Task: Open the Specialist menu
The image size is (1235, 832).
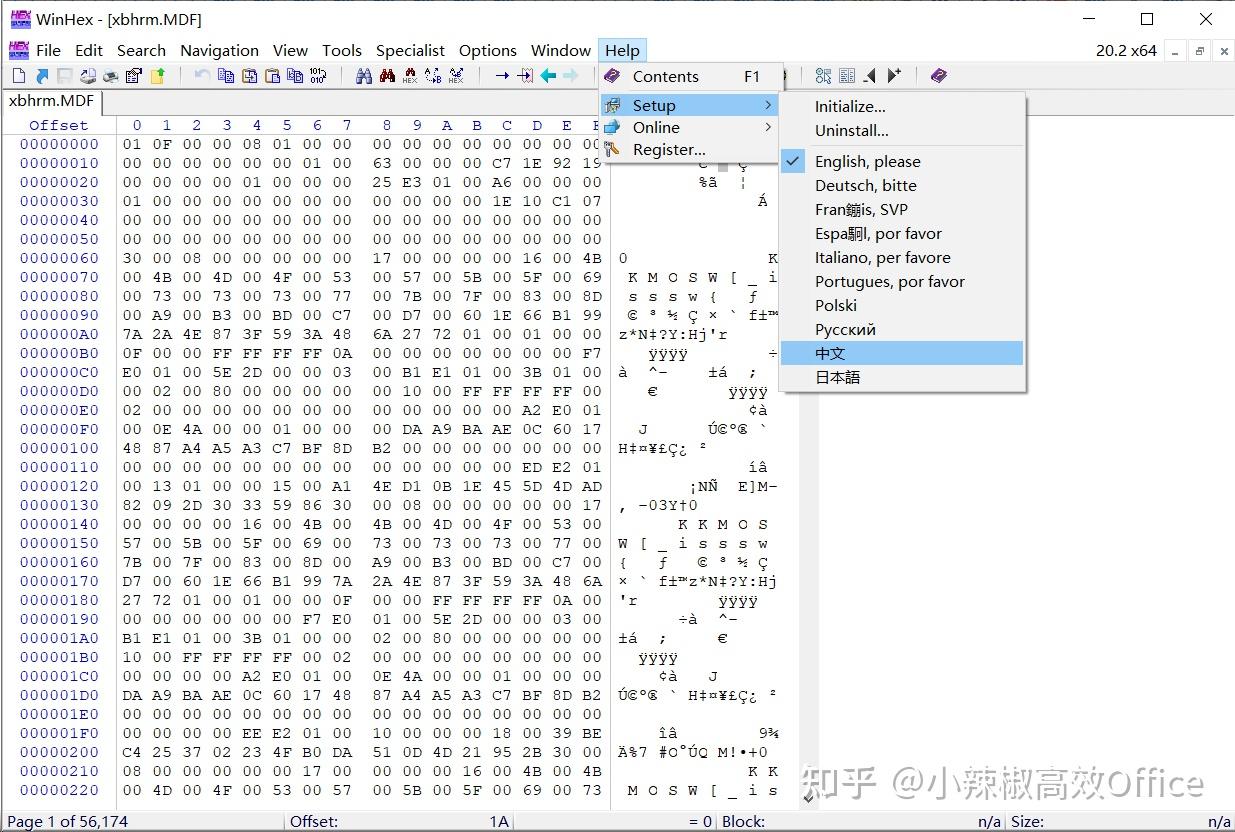Action: 410,50
